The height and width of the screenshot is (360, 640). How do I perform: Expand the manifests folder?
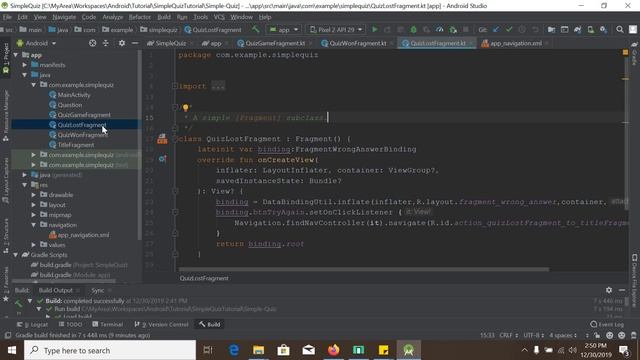pos(24,65)
